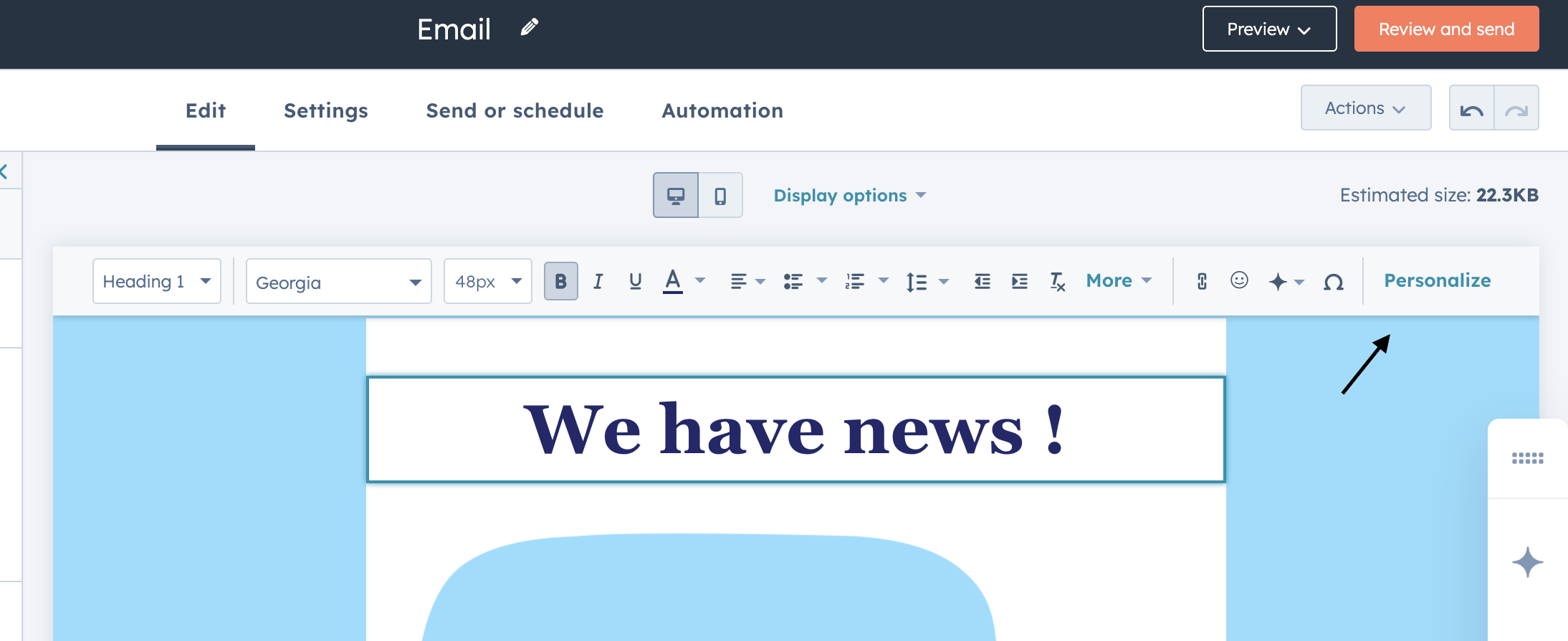Switch to the Edit tab
1568x641 pixels.
[206, 110]
